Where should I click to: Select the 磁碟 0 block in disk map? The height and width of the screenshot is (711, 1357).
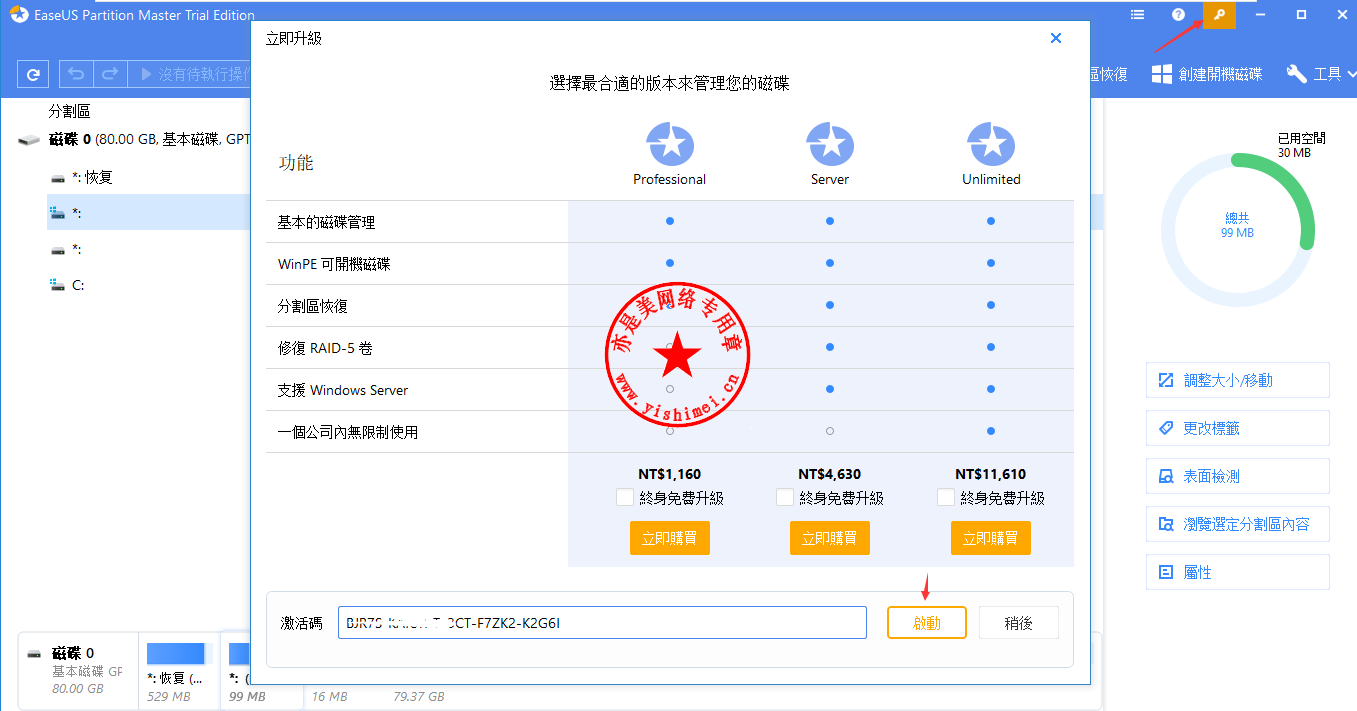pos(76,670)
